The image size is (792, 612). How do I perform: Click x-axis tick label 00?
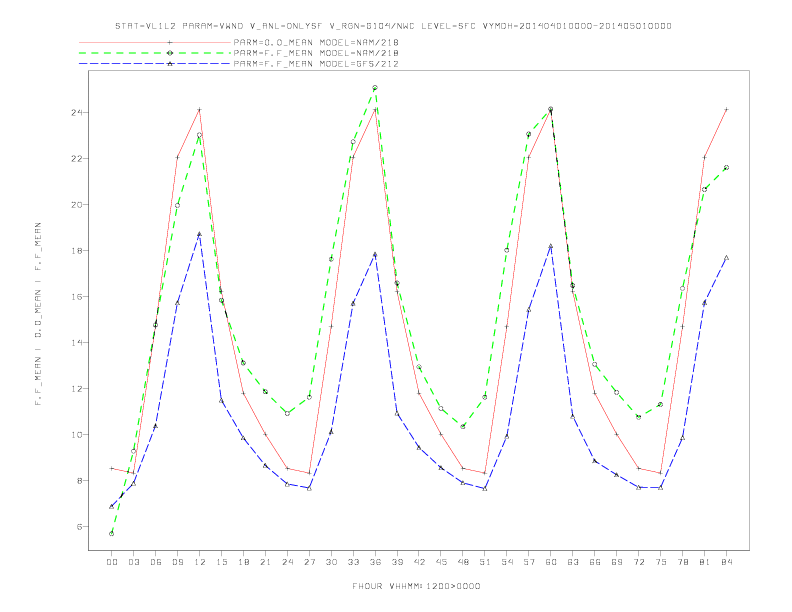tap(112, 562)
